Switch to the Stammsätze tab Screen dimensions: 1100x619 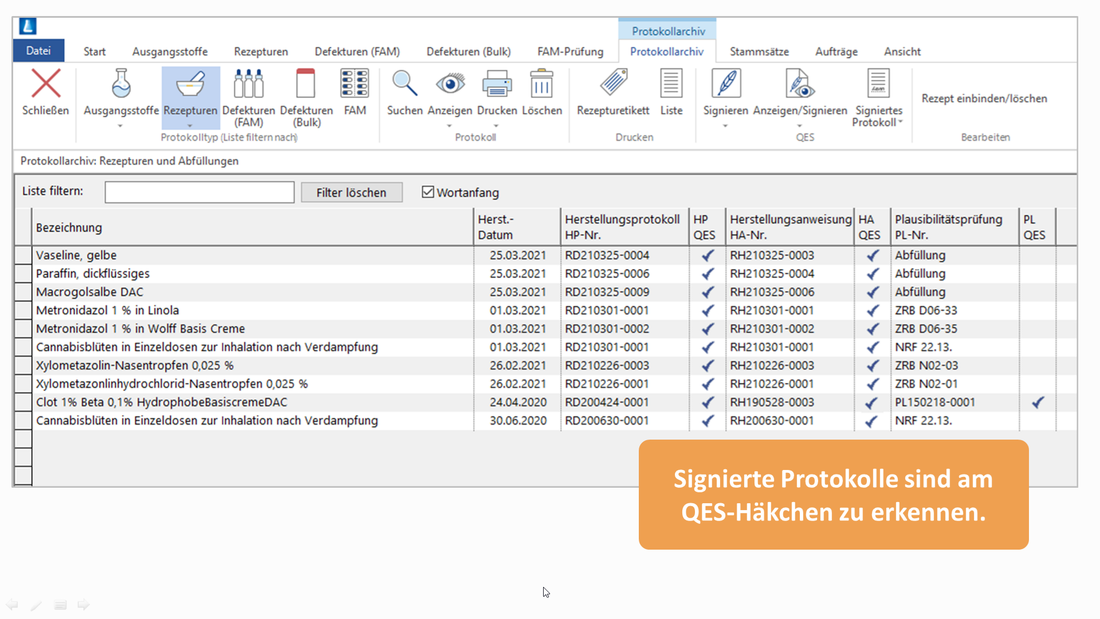pos(759,52)
